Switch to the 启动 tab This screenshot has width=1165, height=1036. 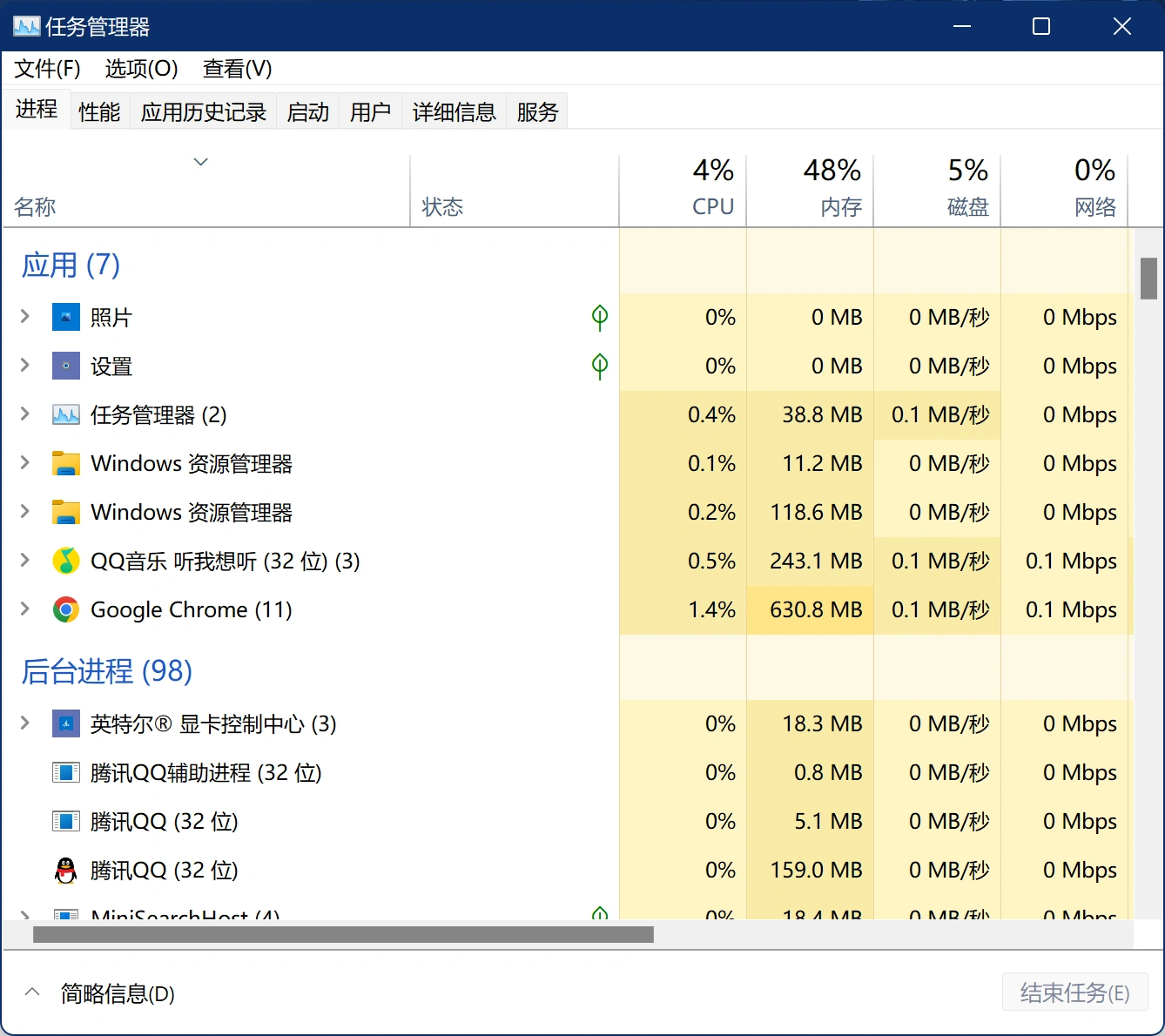tap(308, 111)
